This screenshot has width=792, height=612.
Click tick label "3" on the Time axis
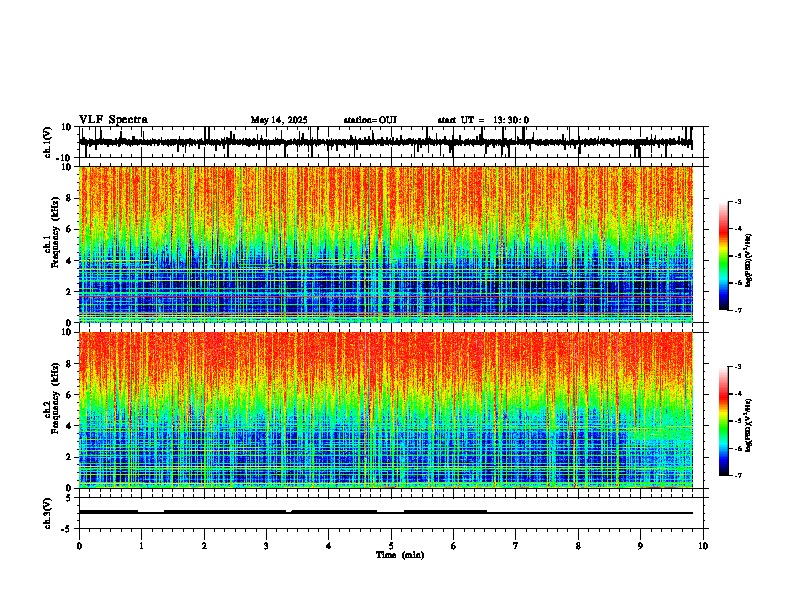coord(266,546)
